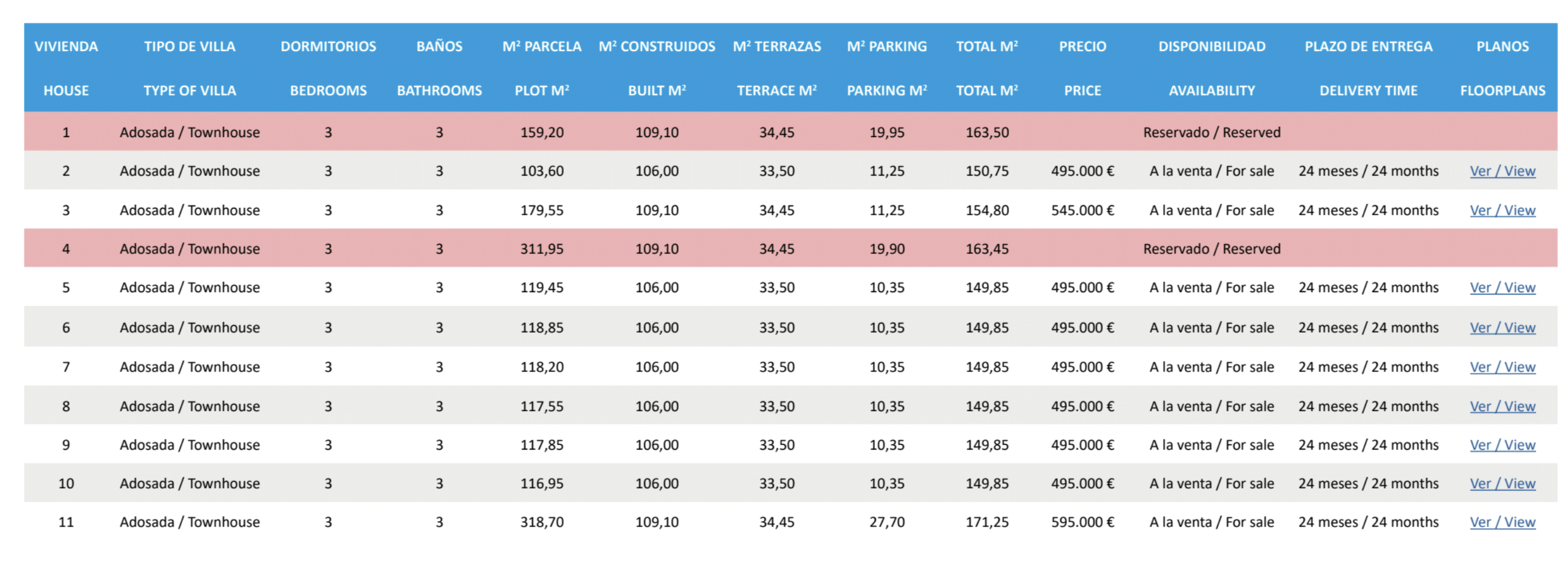This screenshot has width=1568, height=565.
Task: Click the PLAZO DE ENTREGA header
Action: point(1369,47)
